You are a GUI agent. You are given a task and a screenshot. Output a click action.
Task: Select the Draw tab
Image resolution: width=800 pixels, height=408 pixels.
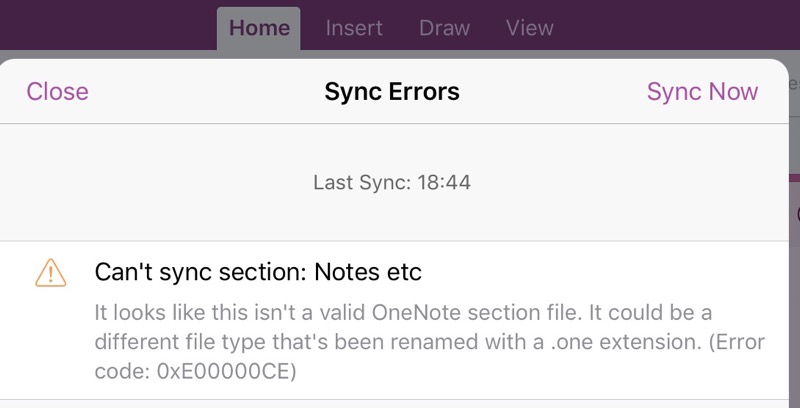(x=444, y=29)
